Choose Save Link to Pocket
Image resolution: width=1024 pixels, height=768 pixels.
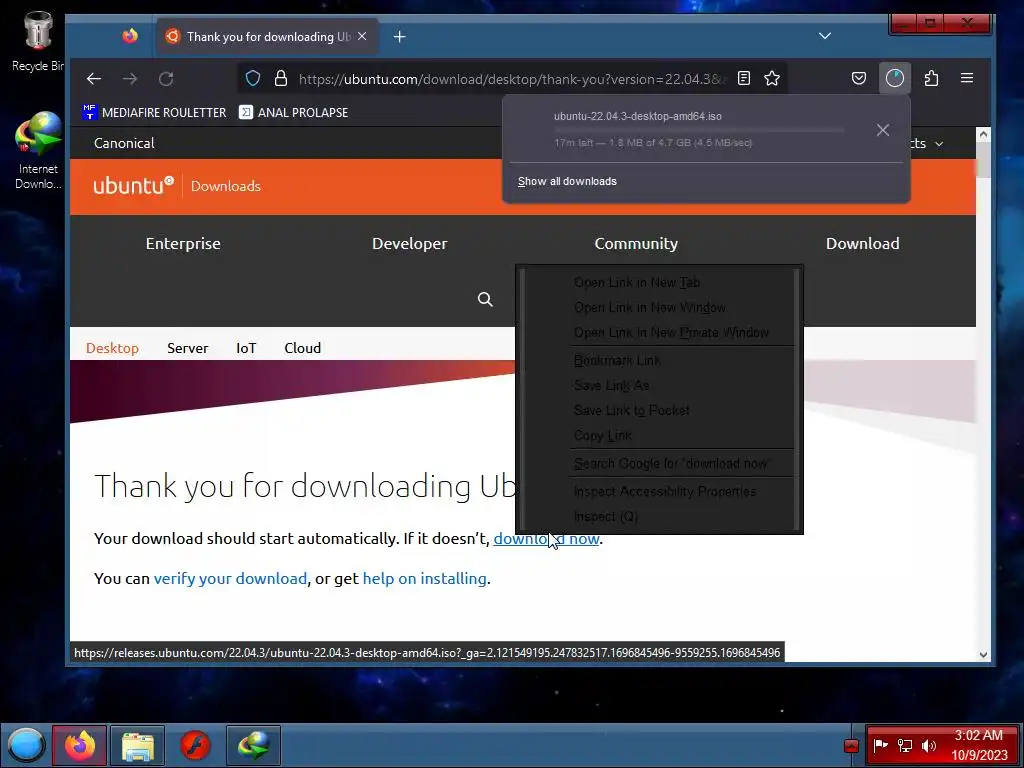(660, 410)
